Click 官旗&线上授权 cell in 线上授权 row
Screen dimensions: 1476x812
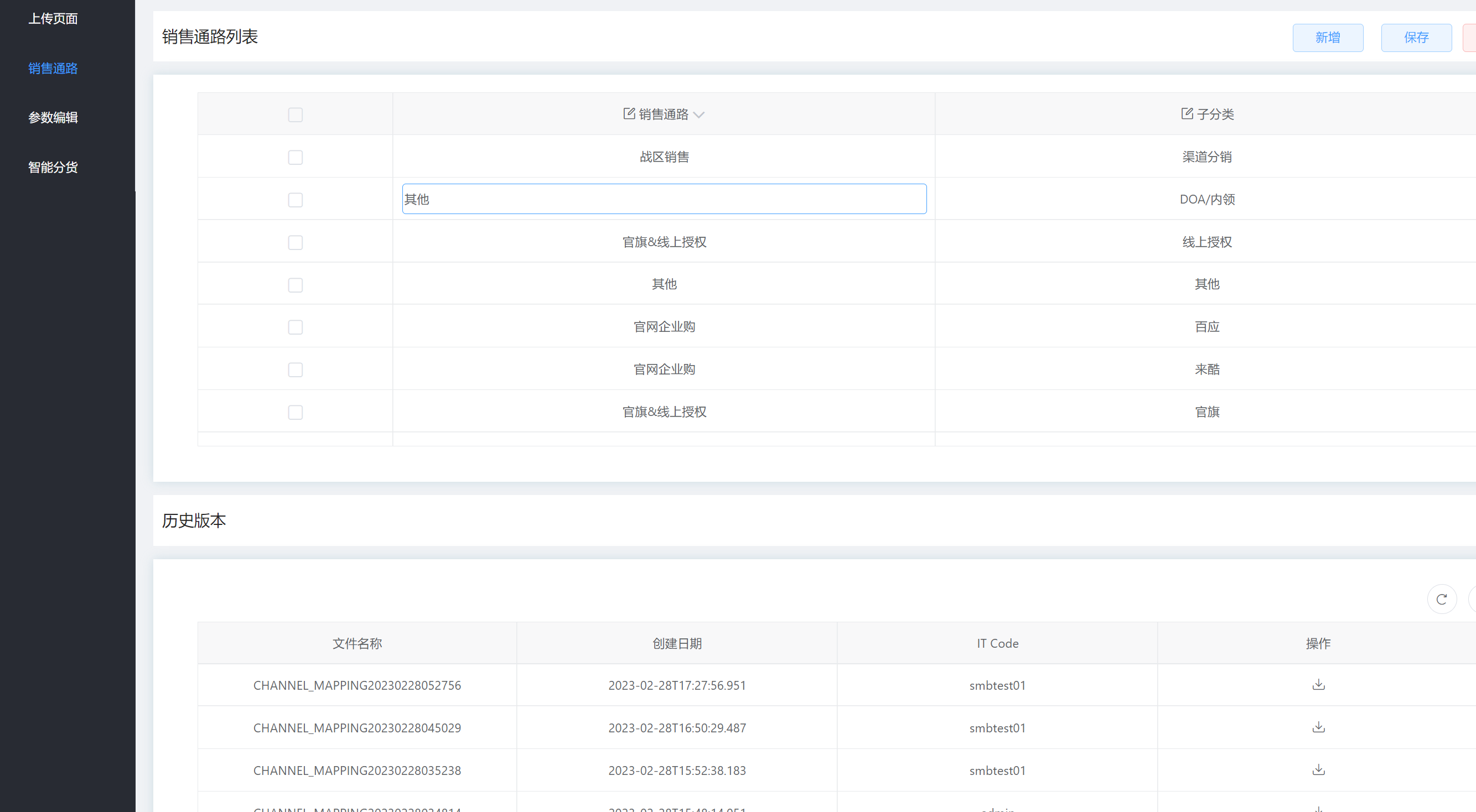(x=664, y=242)
